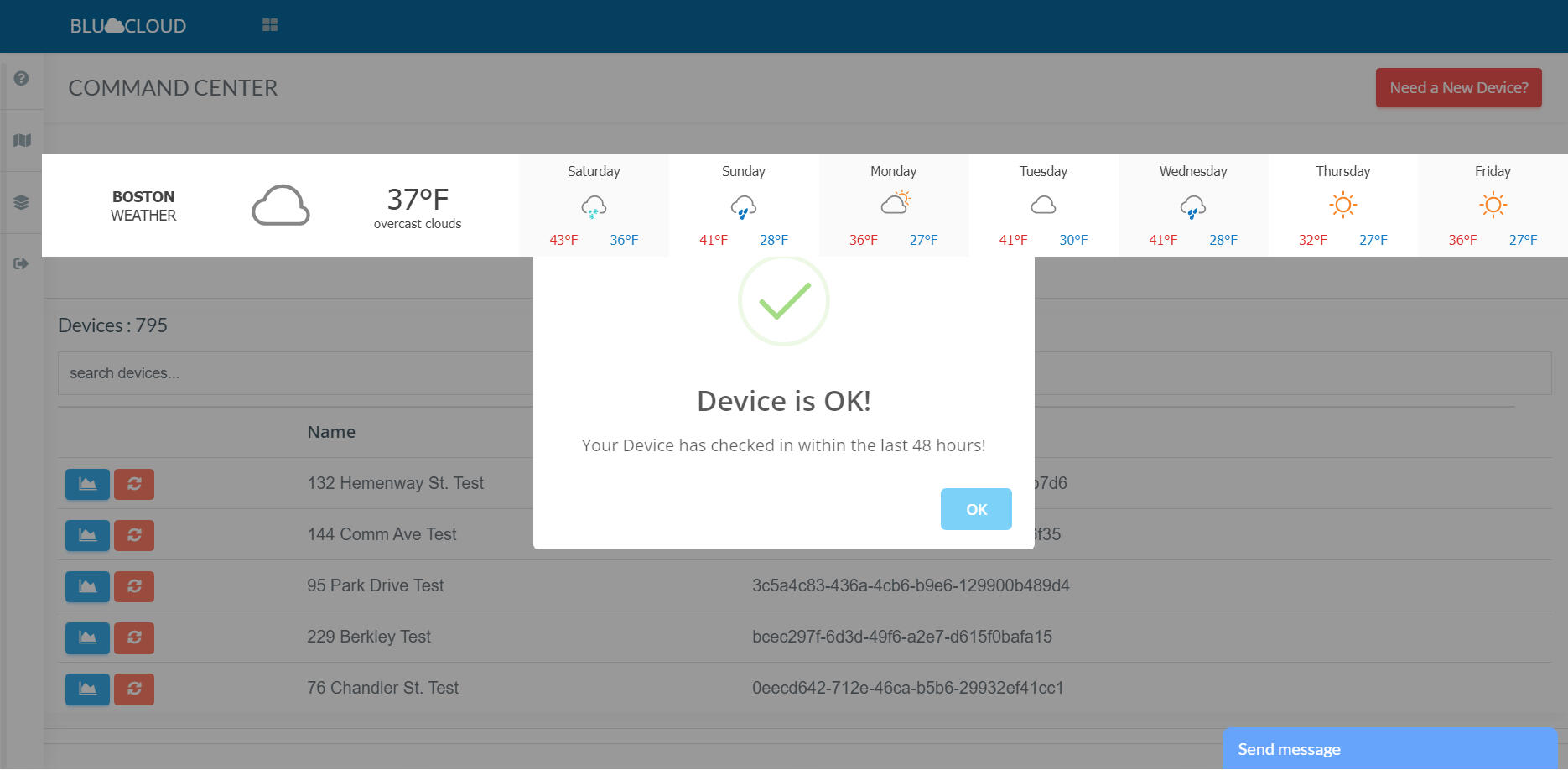This screenshot has width=1568, height=770.
Task: Open the chart icon for 76 Chandler St. Test
Action: coord(86,689)
